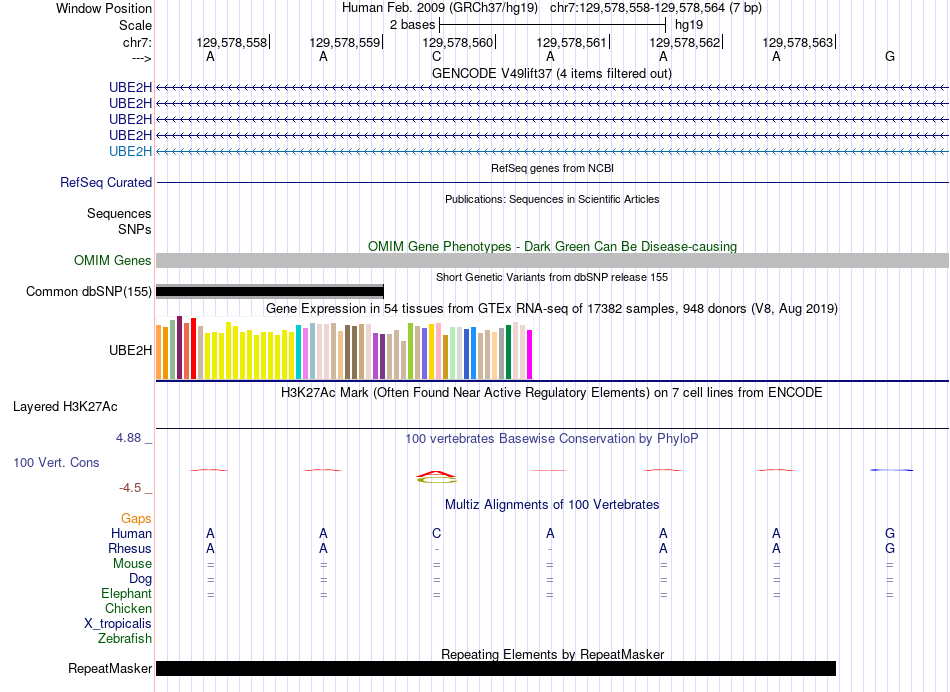
Task: Click the '2 bases' scale bar label
Action: (x=412, y=25)
